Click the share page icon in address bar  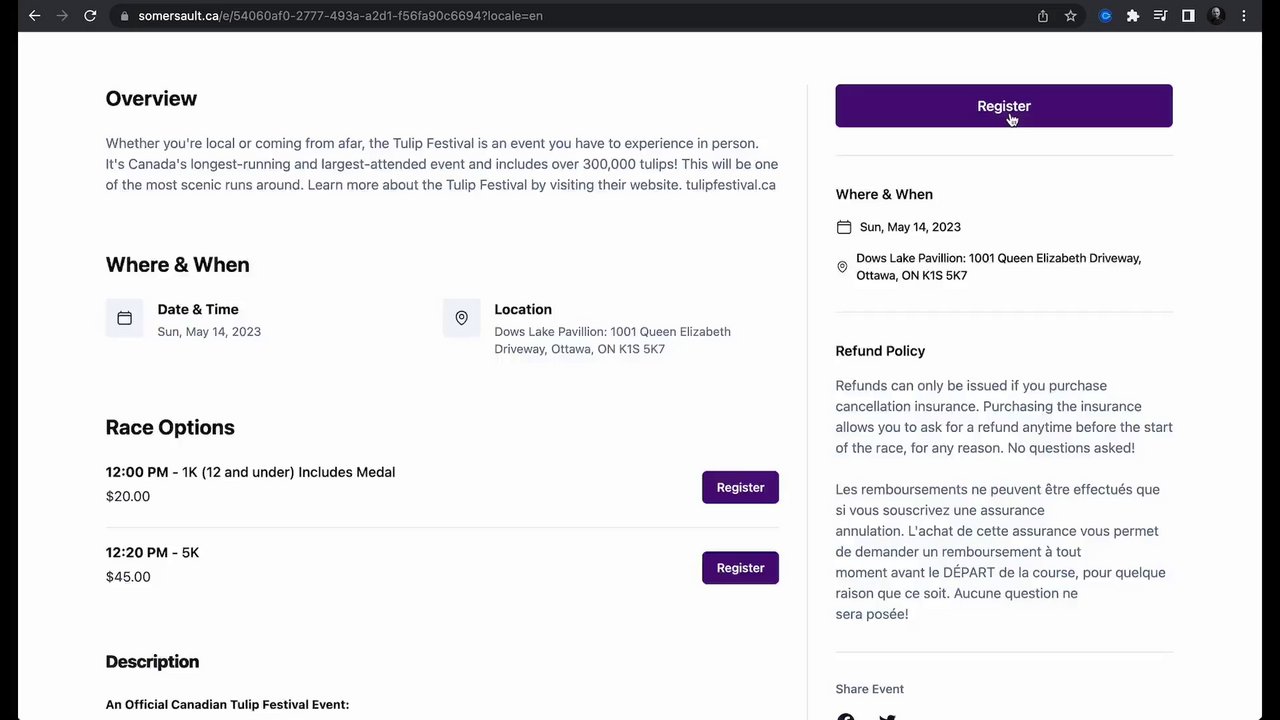tap(1043, 16)
